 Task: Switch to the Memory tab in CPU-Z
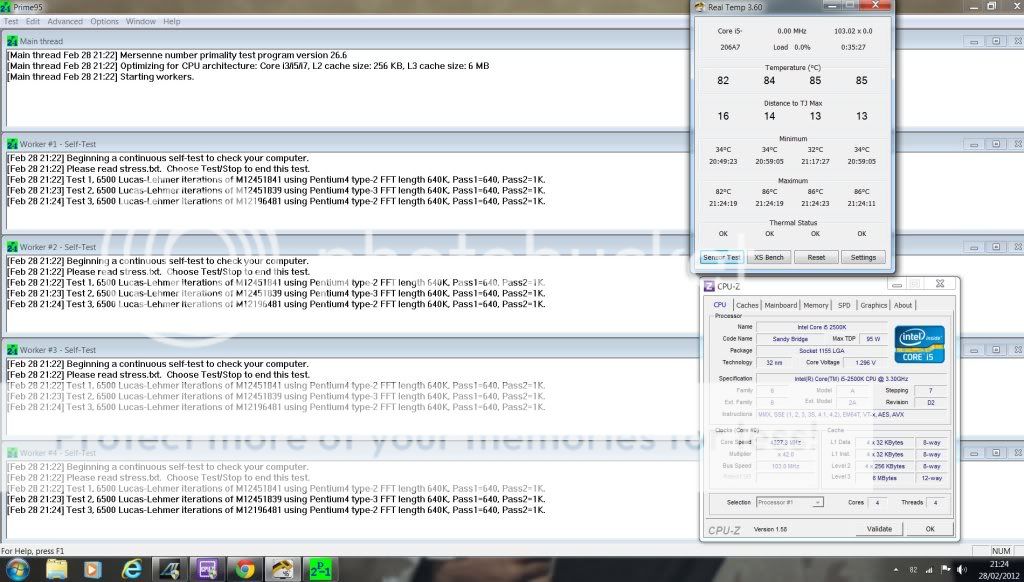[x=815, y=305]
